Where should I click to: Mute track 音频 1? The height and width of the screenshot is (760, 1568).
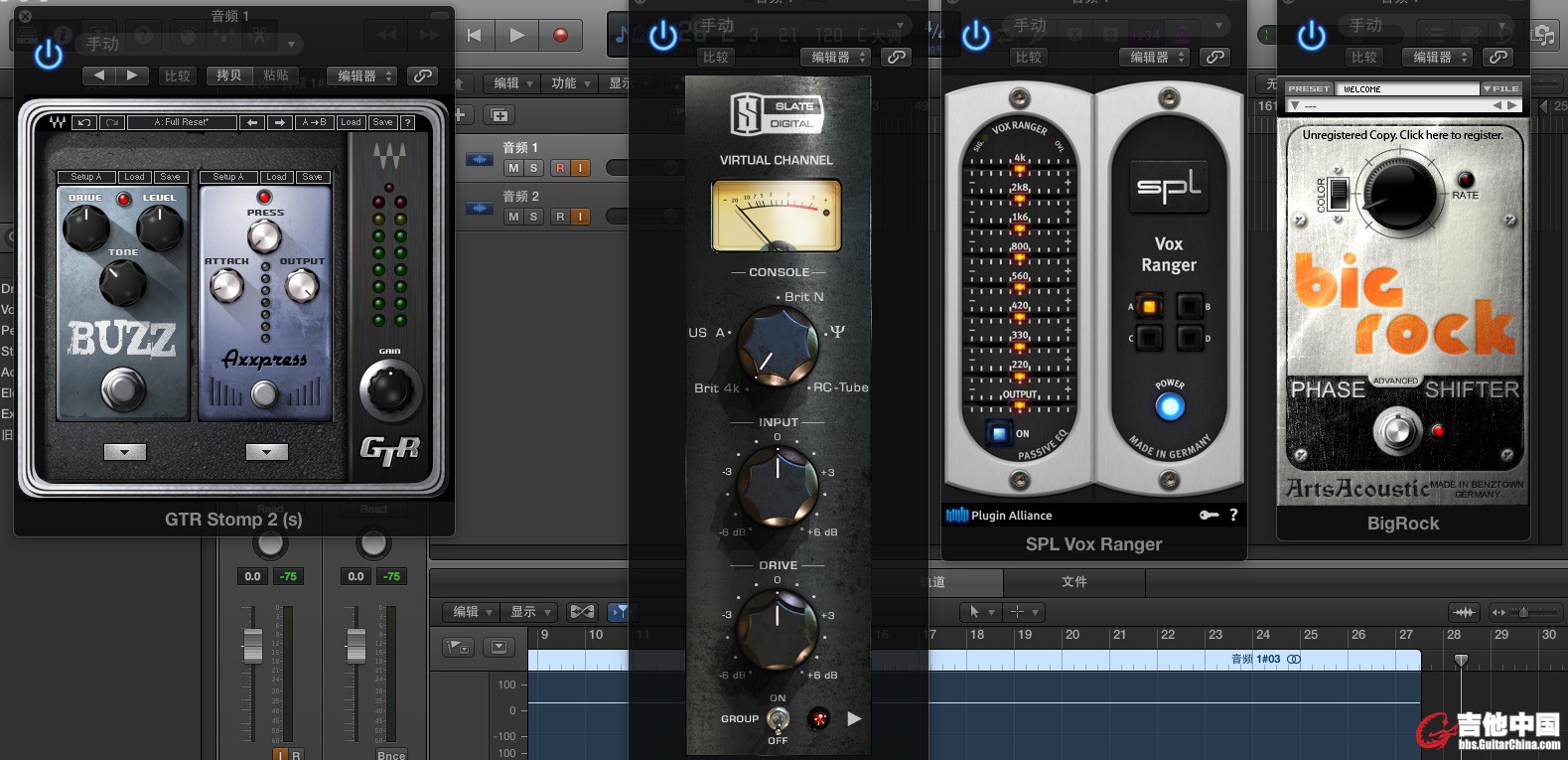coord(513,168)
